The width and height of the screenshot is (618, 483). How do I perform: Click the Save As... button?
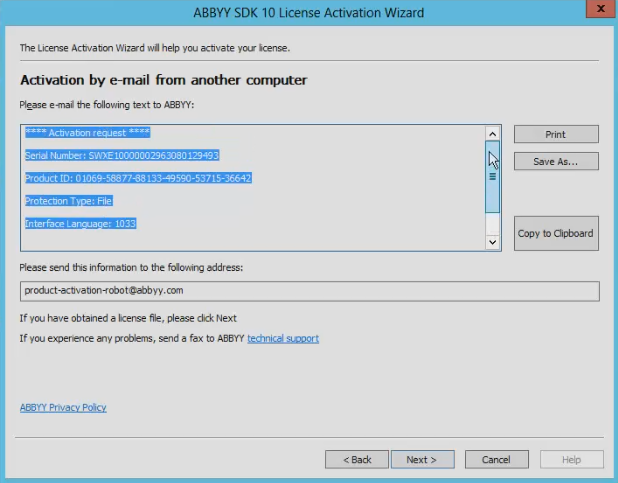coord(556,161)
